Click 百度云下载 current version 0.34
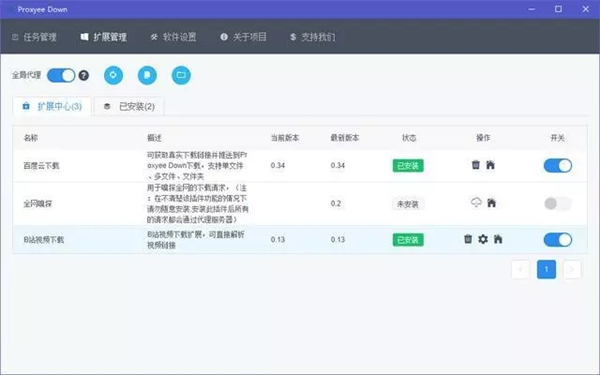 coord(277,165)
